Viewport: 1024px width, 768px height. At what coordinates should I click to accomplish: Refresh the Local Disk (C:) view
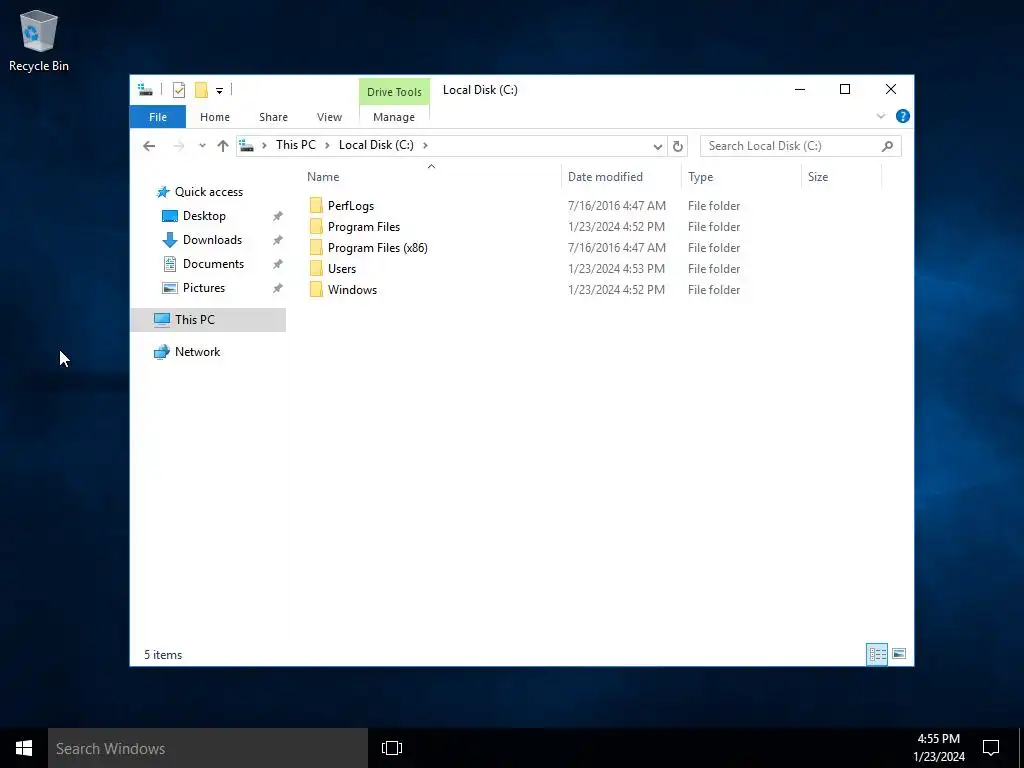678,146
